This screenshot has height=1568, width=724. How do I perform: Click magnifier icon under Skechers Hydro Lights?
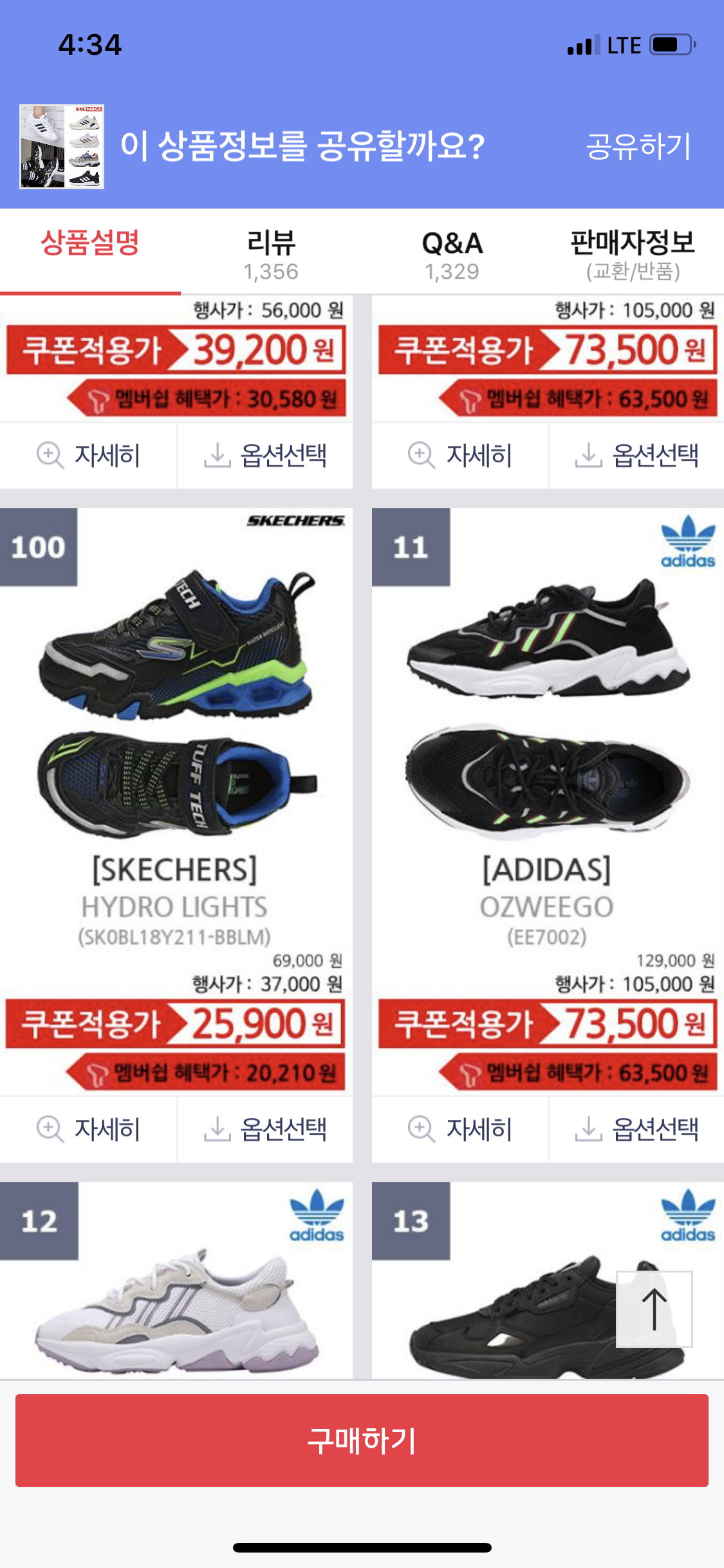coord(50,1129)
